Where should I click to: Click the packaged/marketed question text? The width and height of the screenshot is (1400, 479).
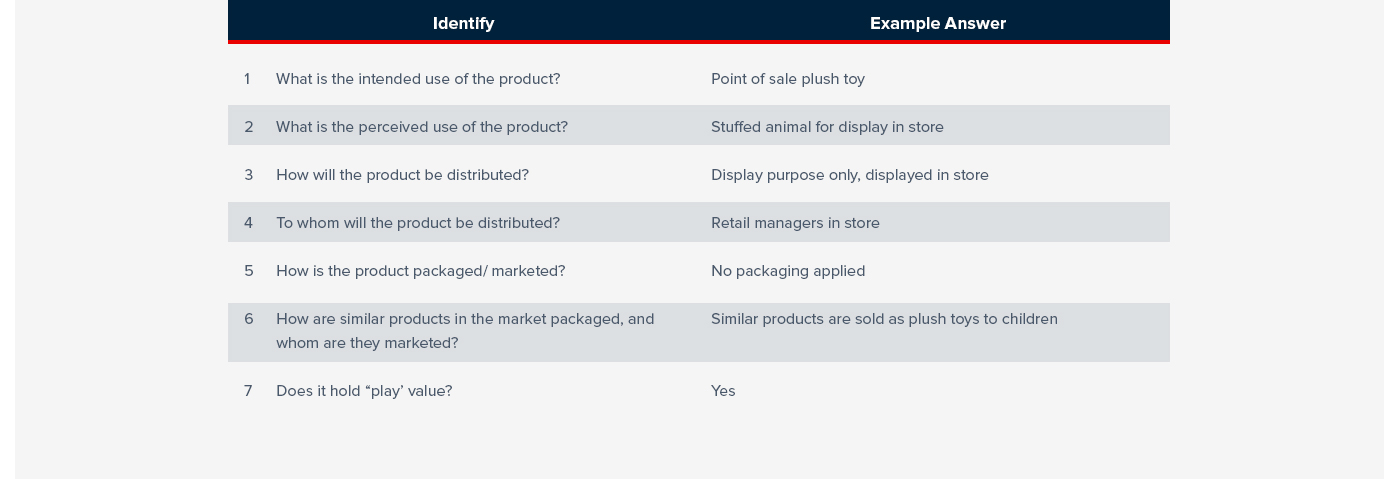(x=420, y=271)
